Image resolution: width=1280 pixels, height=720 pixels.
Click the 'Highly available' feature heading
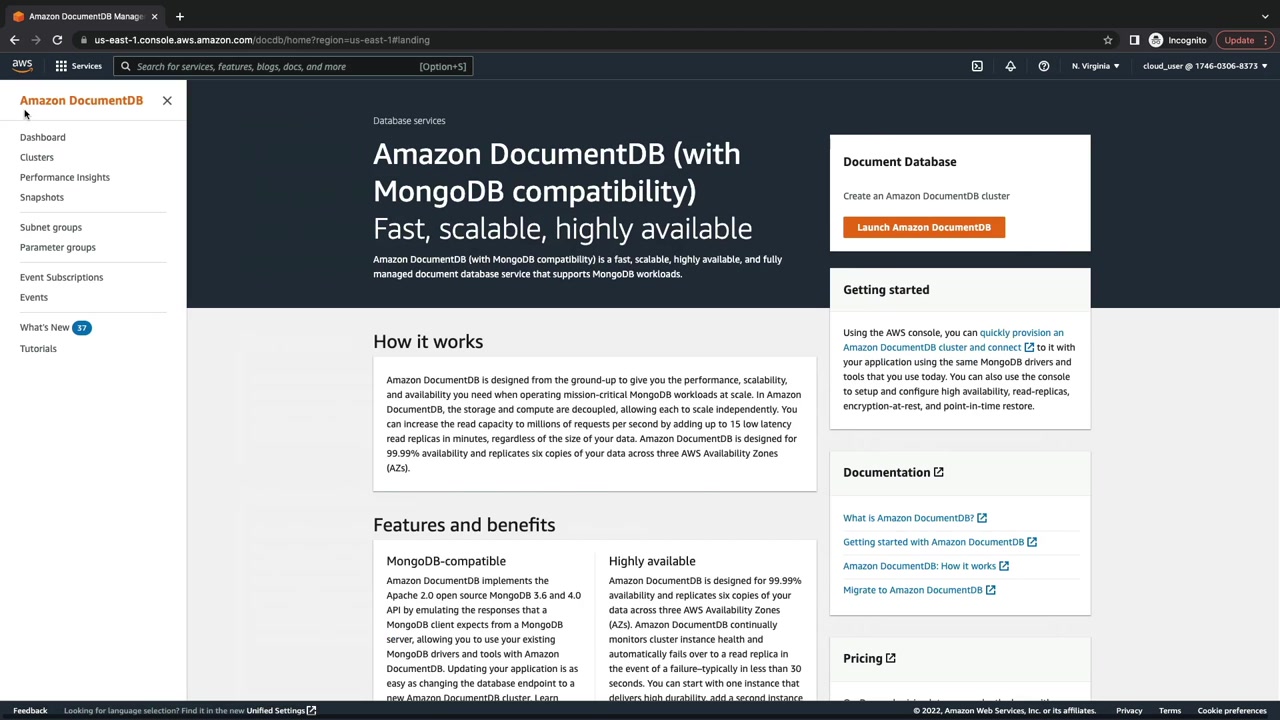click(652, 561)
